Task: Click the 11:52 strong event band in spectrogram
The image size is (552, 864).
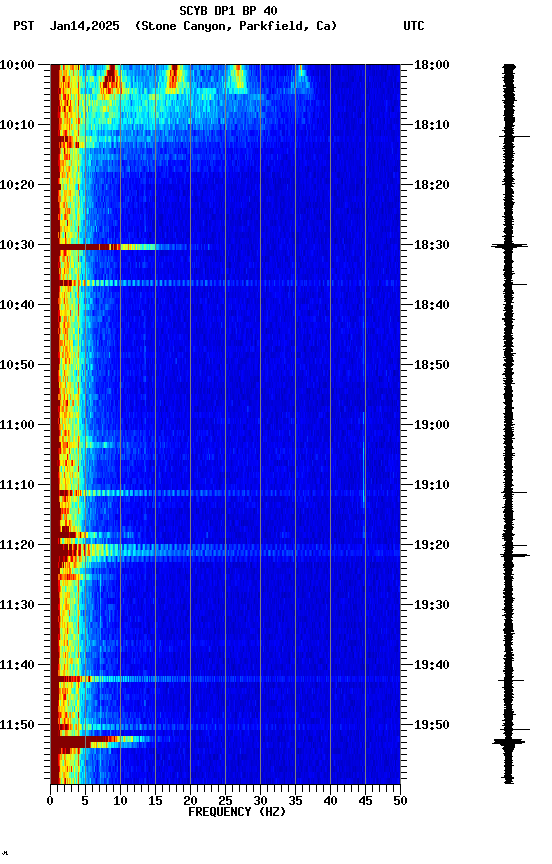Action: [x=105, y=742]
